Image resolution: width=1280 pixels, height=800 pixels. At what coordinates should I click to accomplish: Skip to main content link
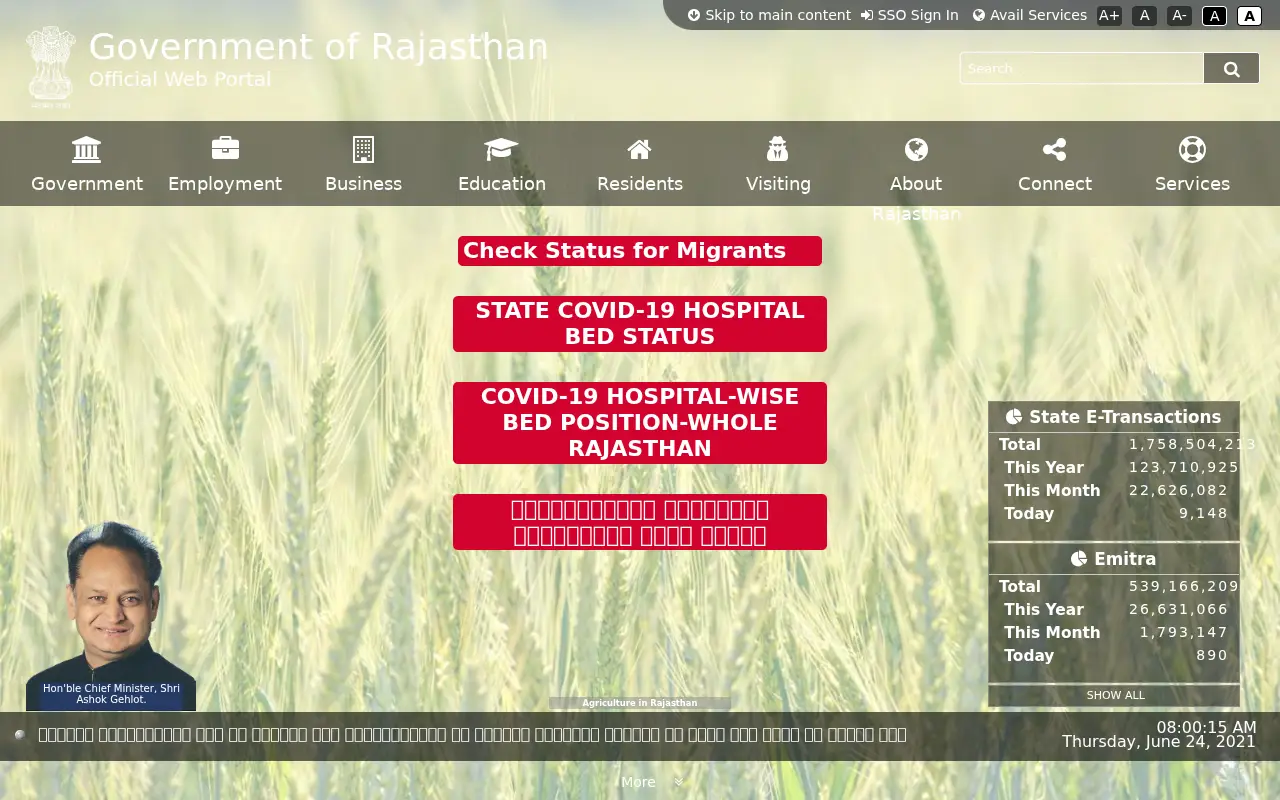coord(769,15)
